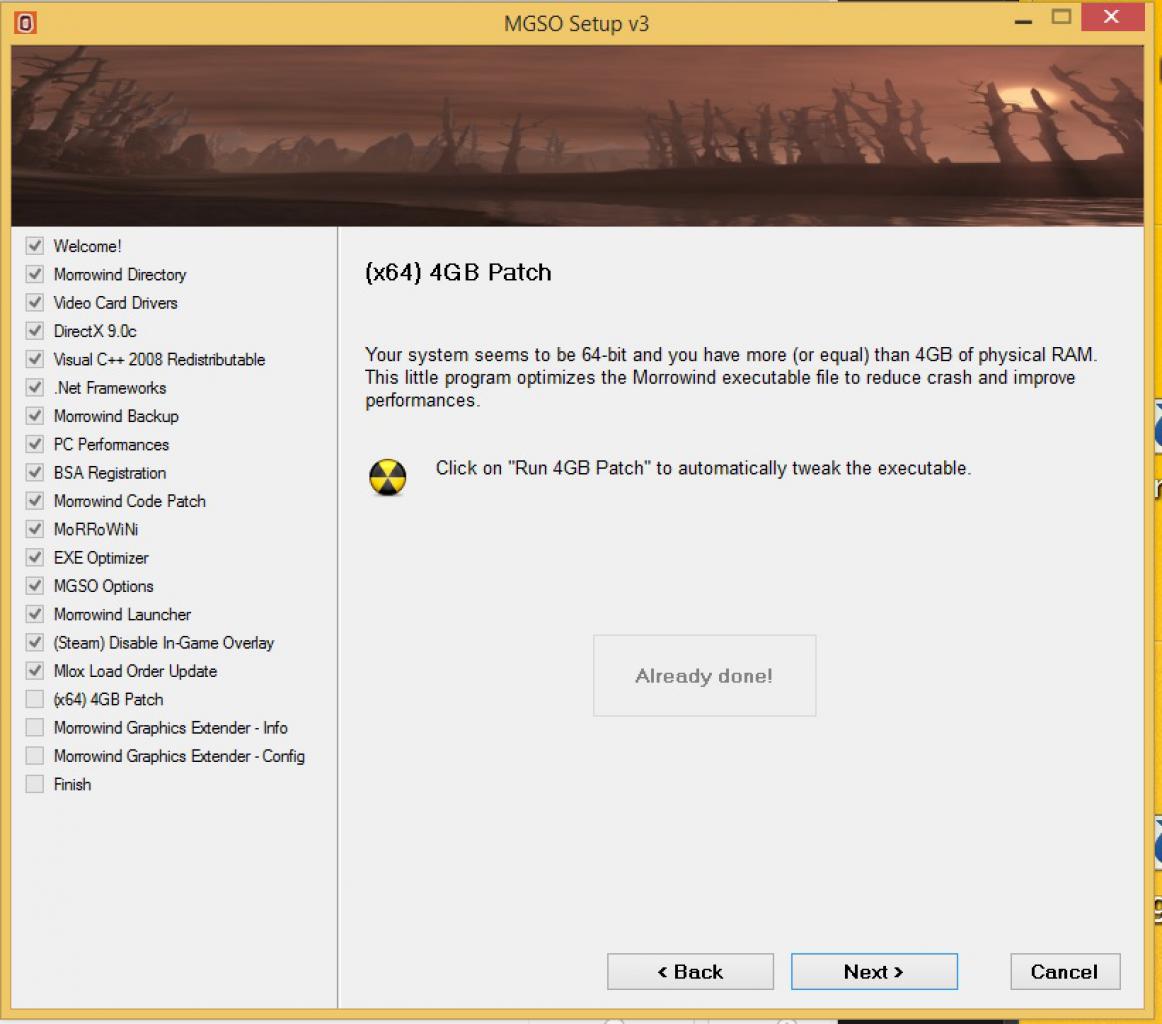Click the radioactive 4GB Patch icon
The height and width of the screenshot is (1024, 1162).
tap(388, 476)
